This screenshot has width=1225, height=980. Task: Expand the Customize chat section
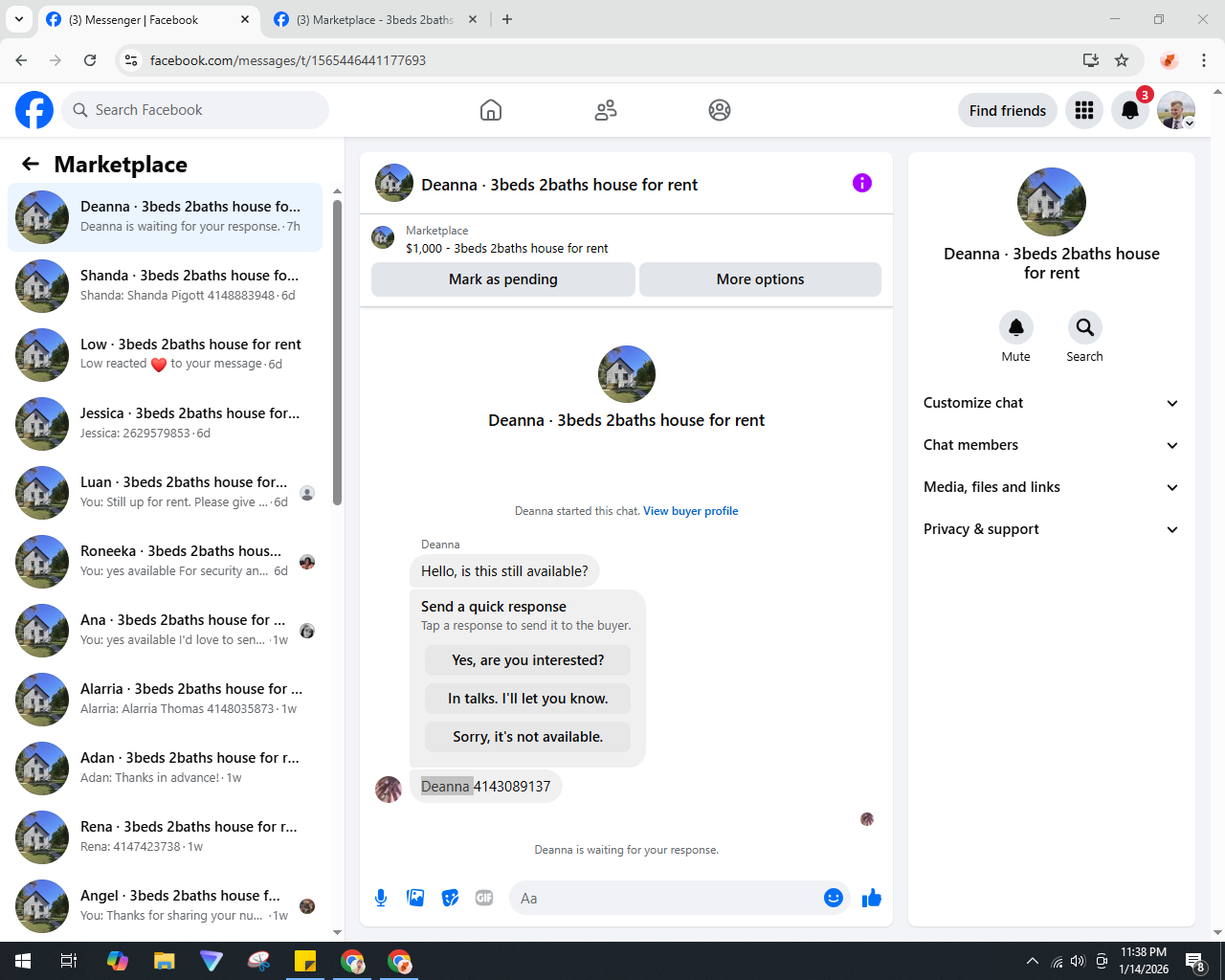pos(1052,403)
